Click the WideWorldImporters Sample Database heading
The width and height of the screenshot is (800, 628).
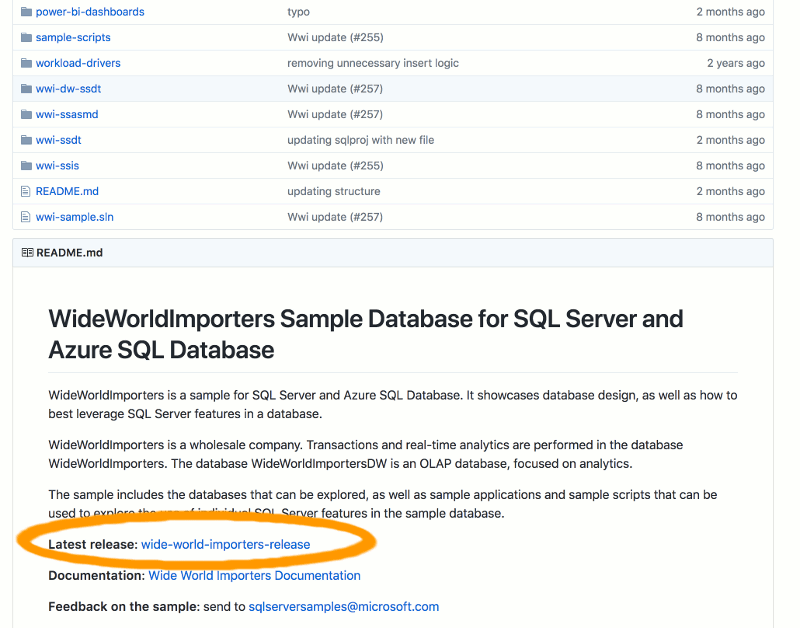366,334
